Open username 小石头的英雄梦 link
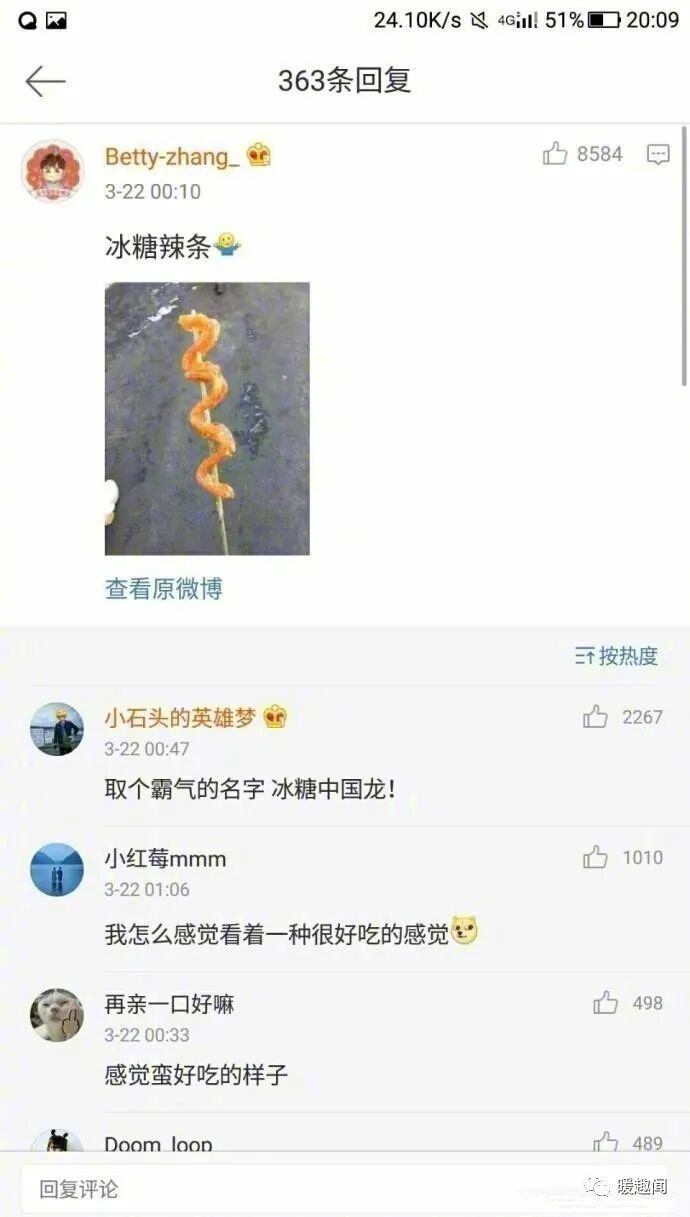Image resolution: width=690 pixels, height=1217 pixels. click(180, 717)
